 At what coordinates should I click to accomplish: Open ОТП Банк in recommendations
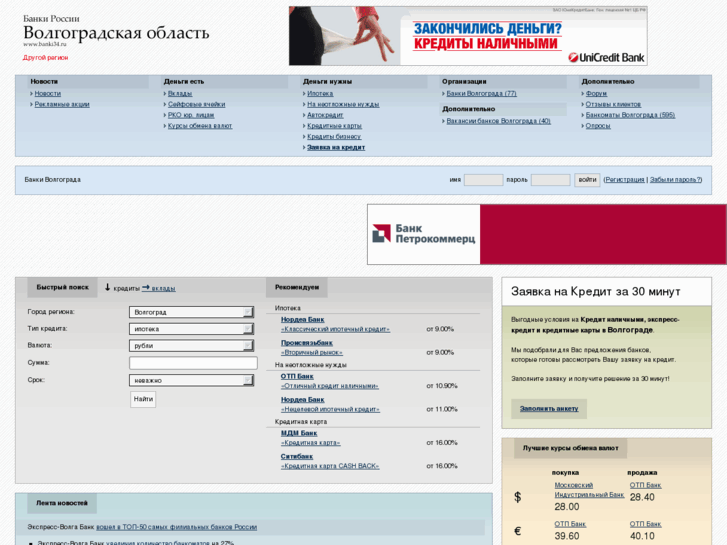click(x=297, y=376)
